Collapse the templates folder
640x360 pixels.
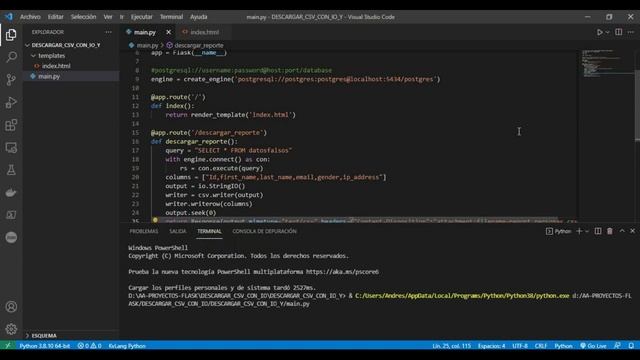point(33,56)
